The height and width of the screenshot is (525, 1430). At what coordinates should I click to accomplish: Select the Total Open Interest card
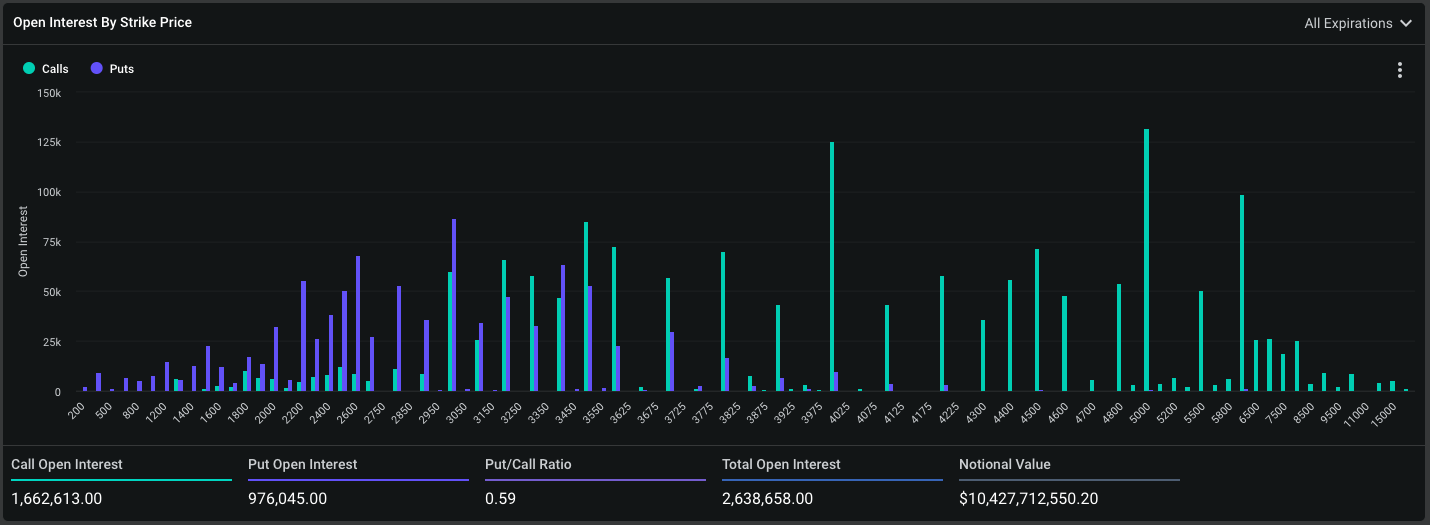(x=831, y=481)
